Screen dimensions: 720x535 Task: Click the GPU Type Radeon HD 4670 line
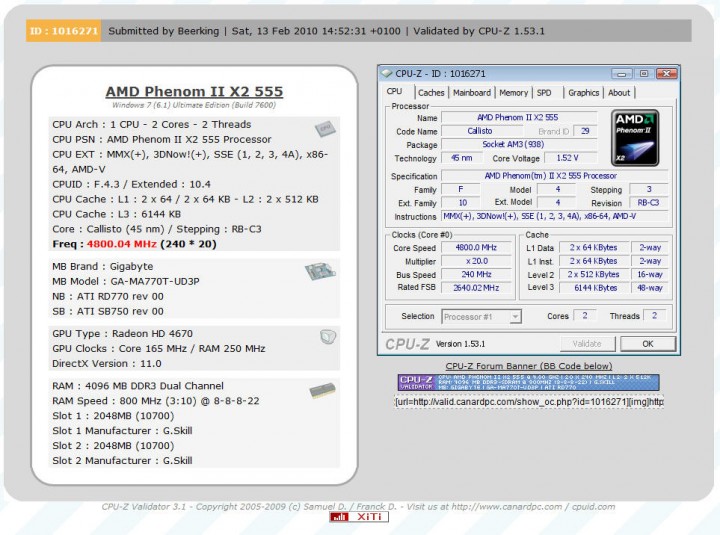click(122, 334)
